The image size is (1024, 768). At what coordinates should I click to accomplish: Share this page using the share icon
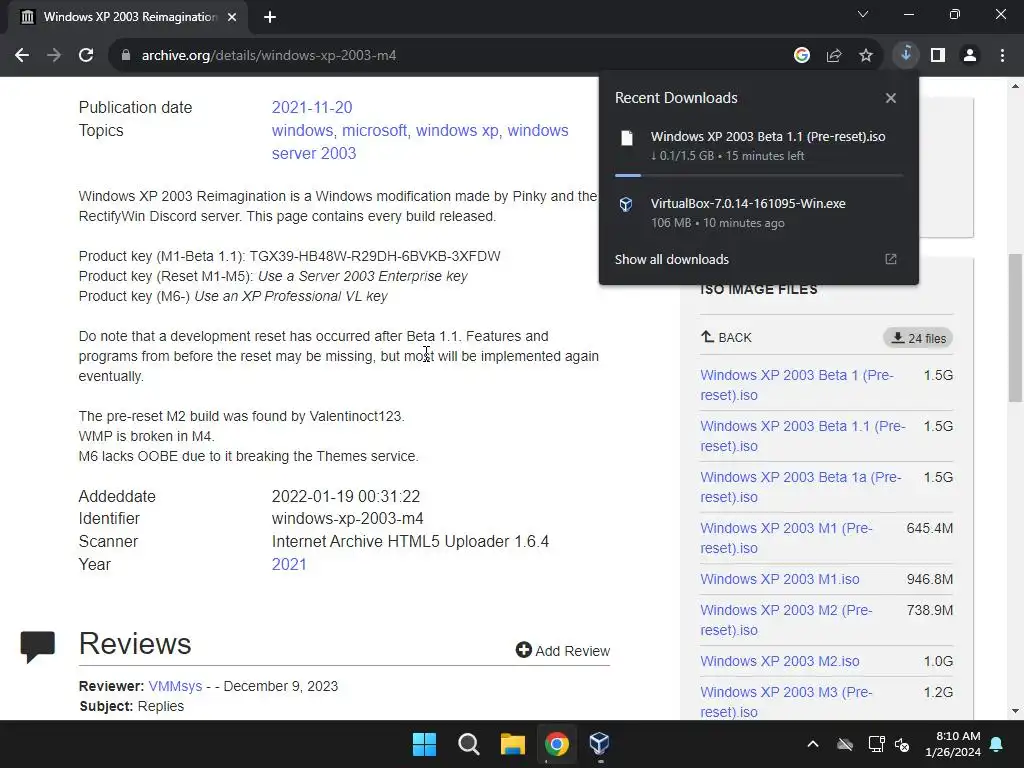click(x=834, y=56)
